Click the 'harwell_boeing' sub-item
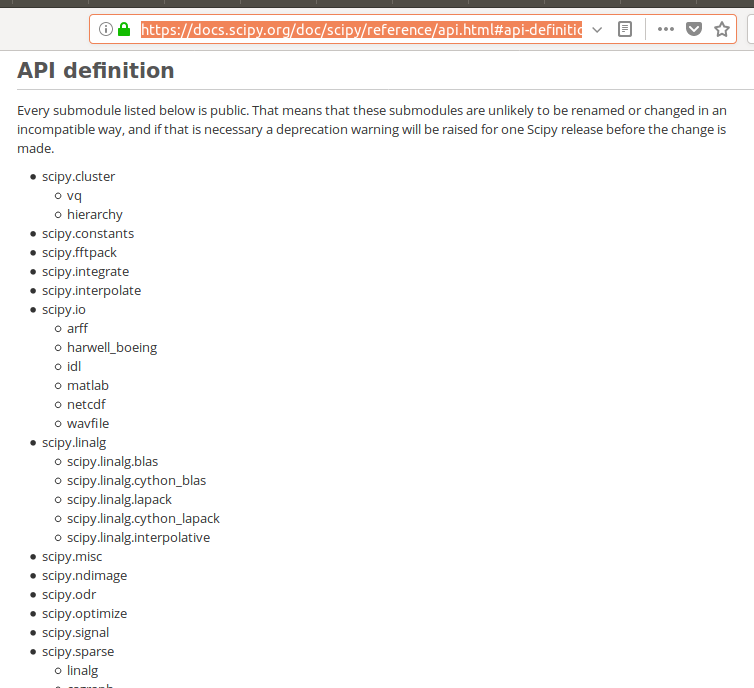This screenshot has height=688, width=754. [x=112, y=348]
